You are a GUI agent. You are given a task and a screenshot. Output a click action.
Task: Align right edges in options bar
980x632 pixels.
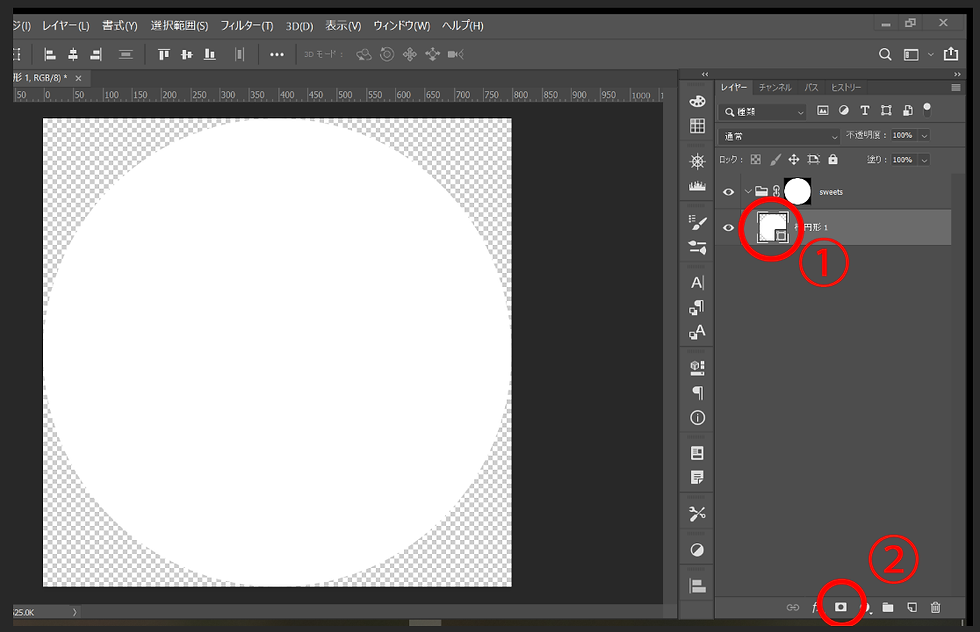coord(96,55)
